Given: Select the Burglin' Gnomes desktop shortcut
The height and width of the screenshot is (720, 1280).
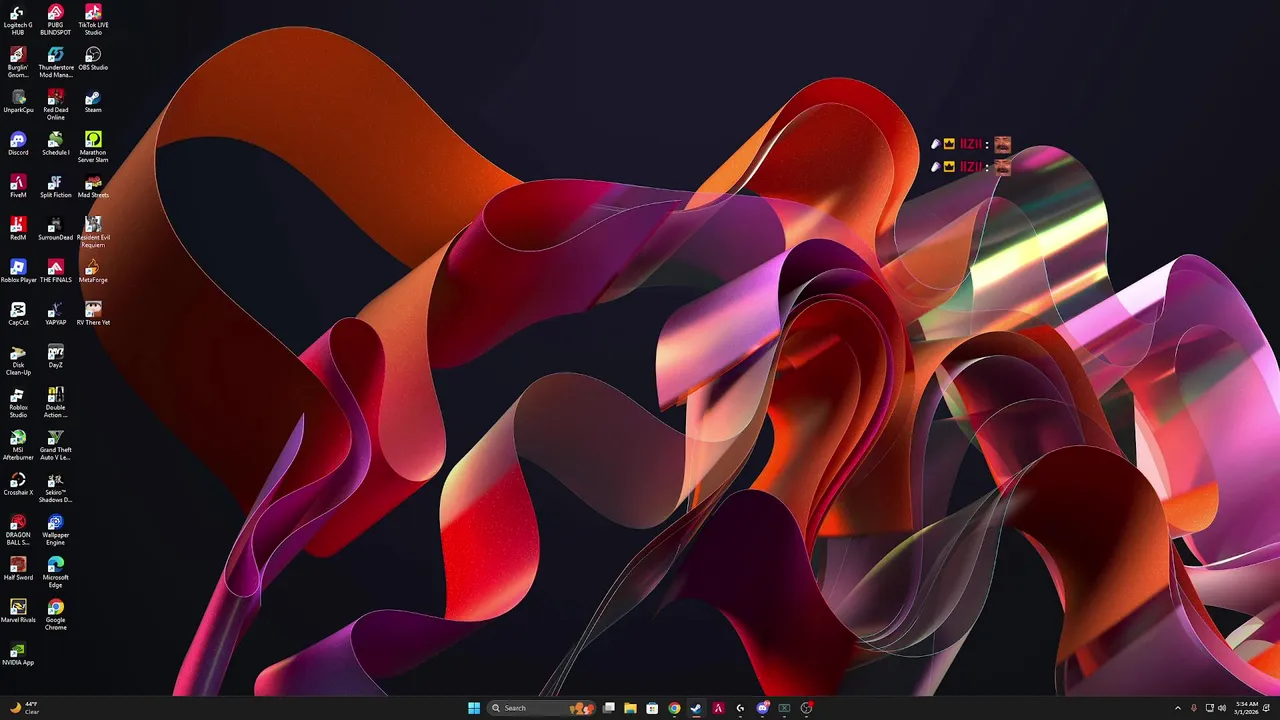Looking at the screenshot, I should (18, 62).
